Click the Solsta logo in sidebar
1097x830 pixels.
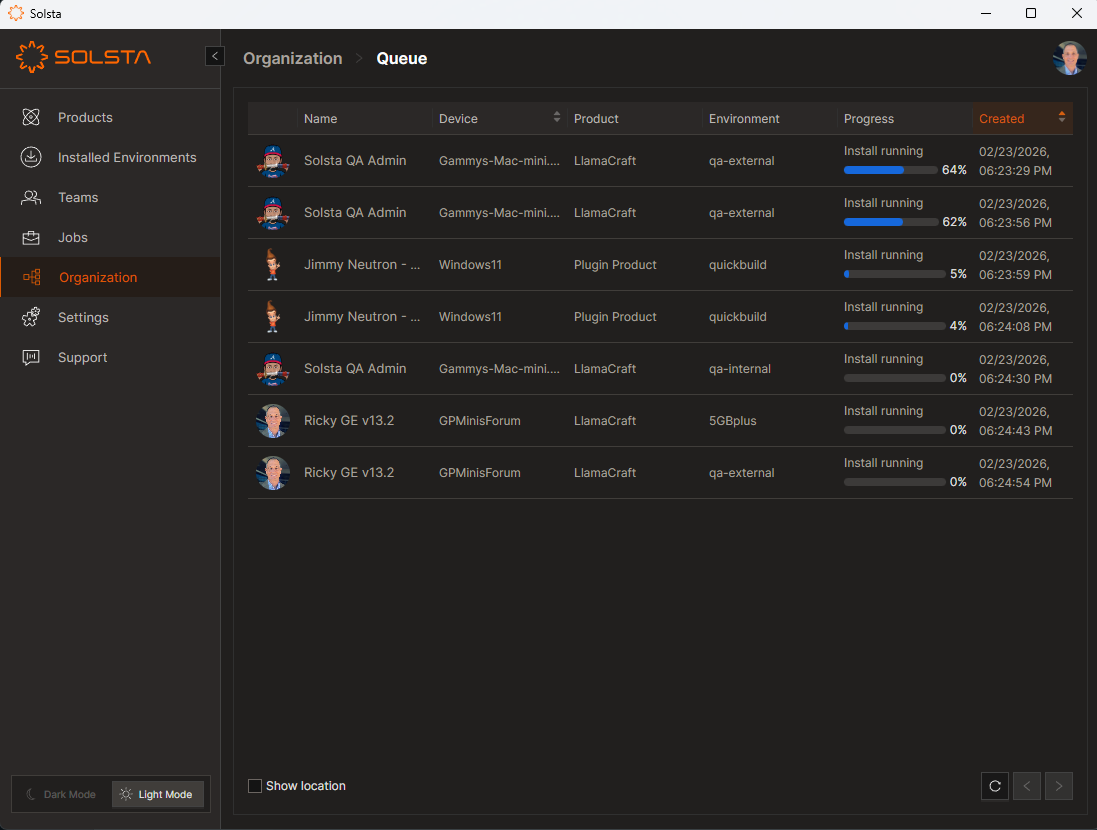click(x=83, y=57)
